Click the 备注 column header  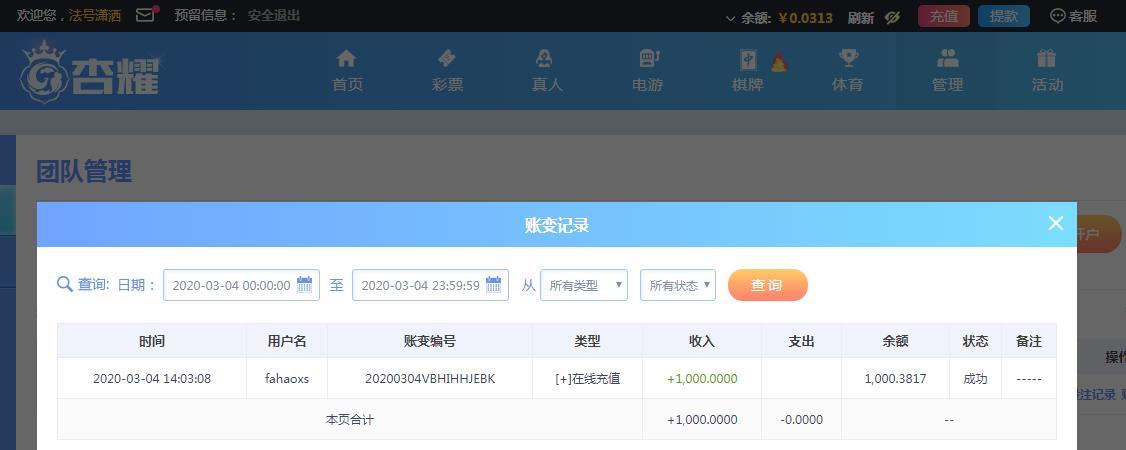point(1029,341)
